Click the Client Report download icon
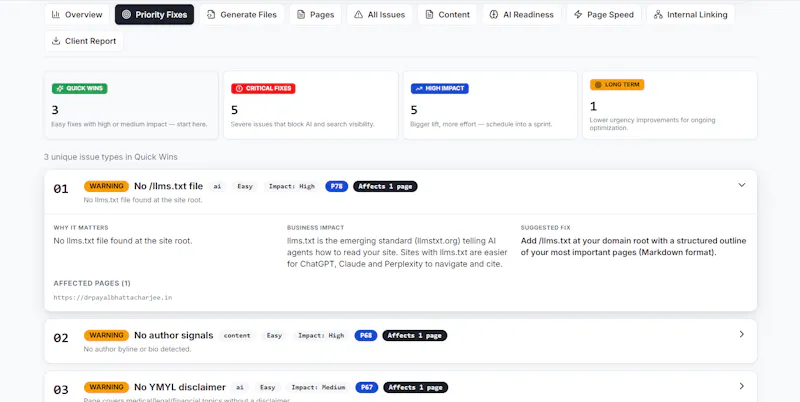 pyautogui.click(x=56, y=41)
